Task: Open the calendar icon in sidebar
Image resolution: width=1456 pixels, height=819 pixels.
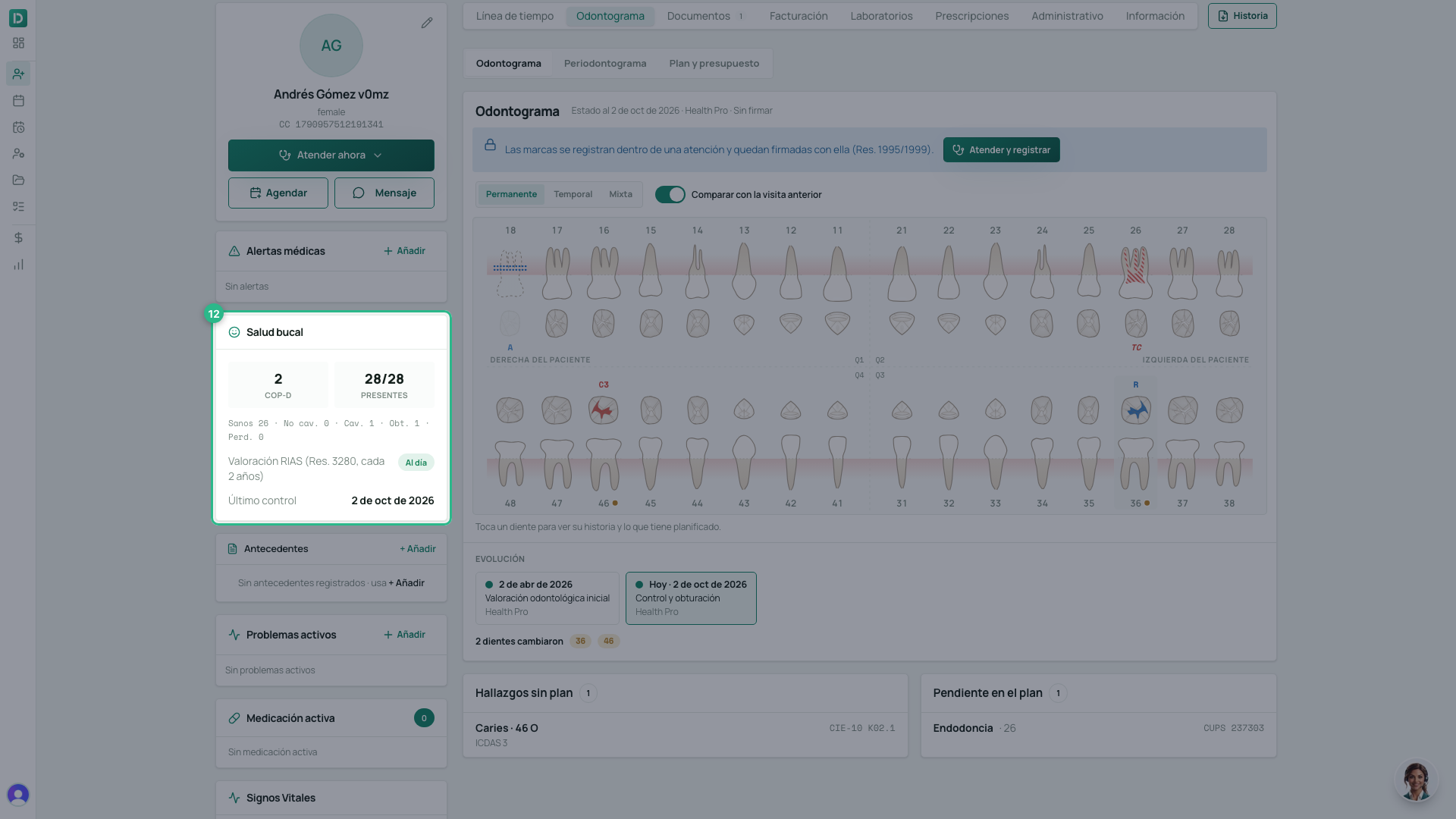Action: [18, 100]
